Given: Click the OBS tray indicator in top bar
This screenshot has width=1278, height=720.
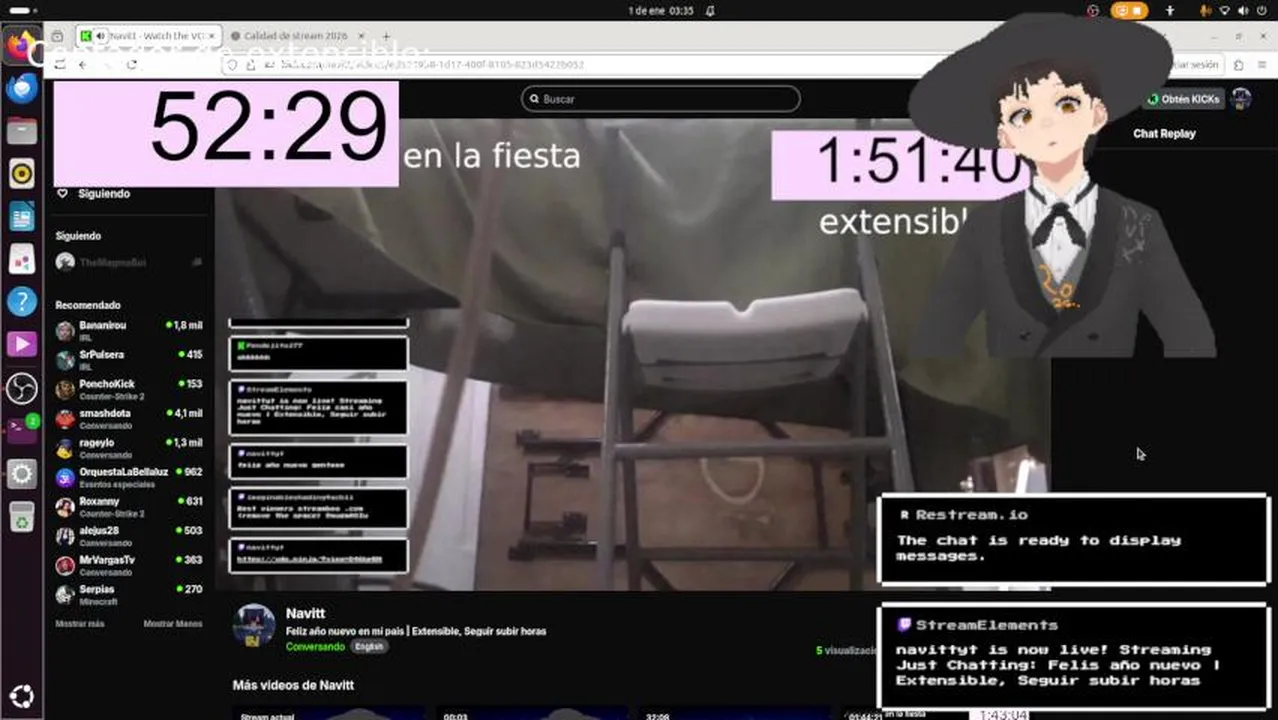Looking at the screenshot, I should 1092,11.
